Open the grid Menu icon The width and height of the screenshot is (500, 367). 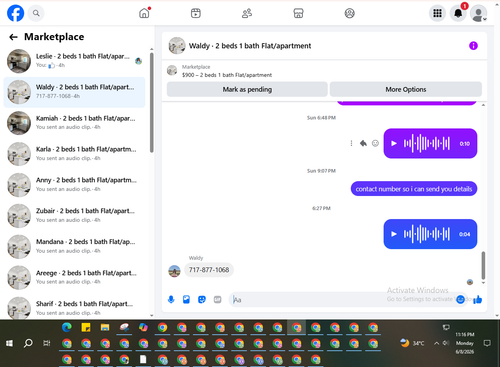pos(437,13)
